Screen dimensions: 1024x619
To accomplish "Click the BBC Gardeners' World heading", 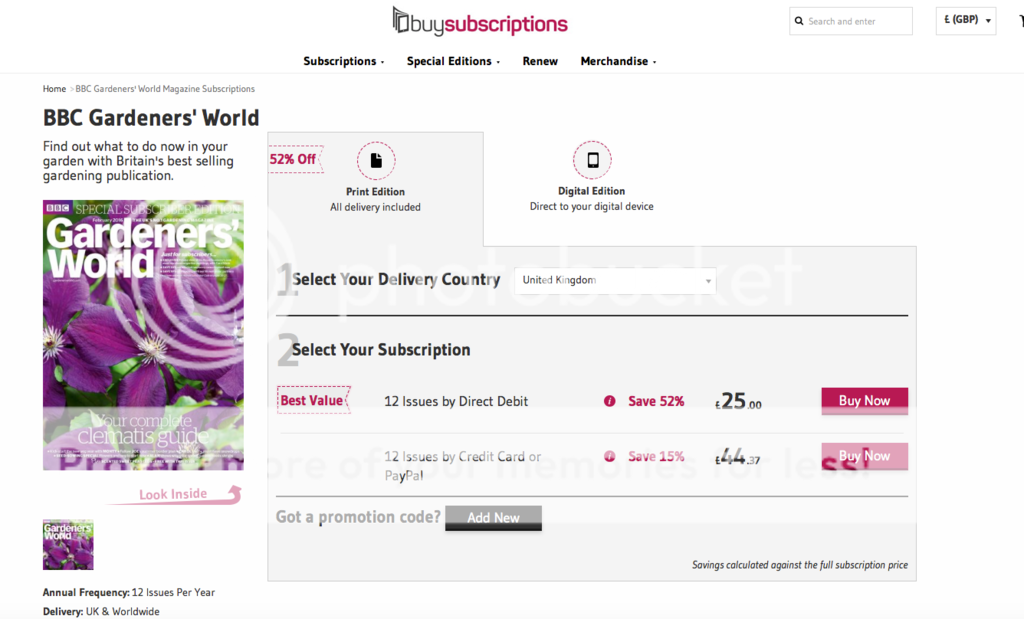I will (x=151, y=118).
